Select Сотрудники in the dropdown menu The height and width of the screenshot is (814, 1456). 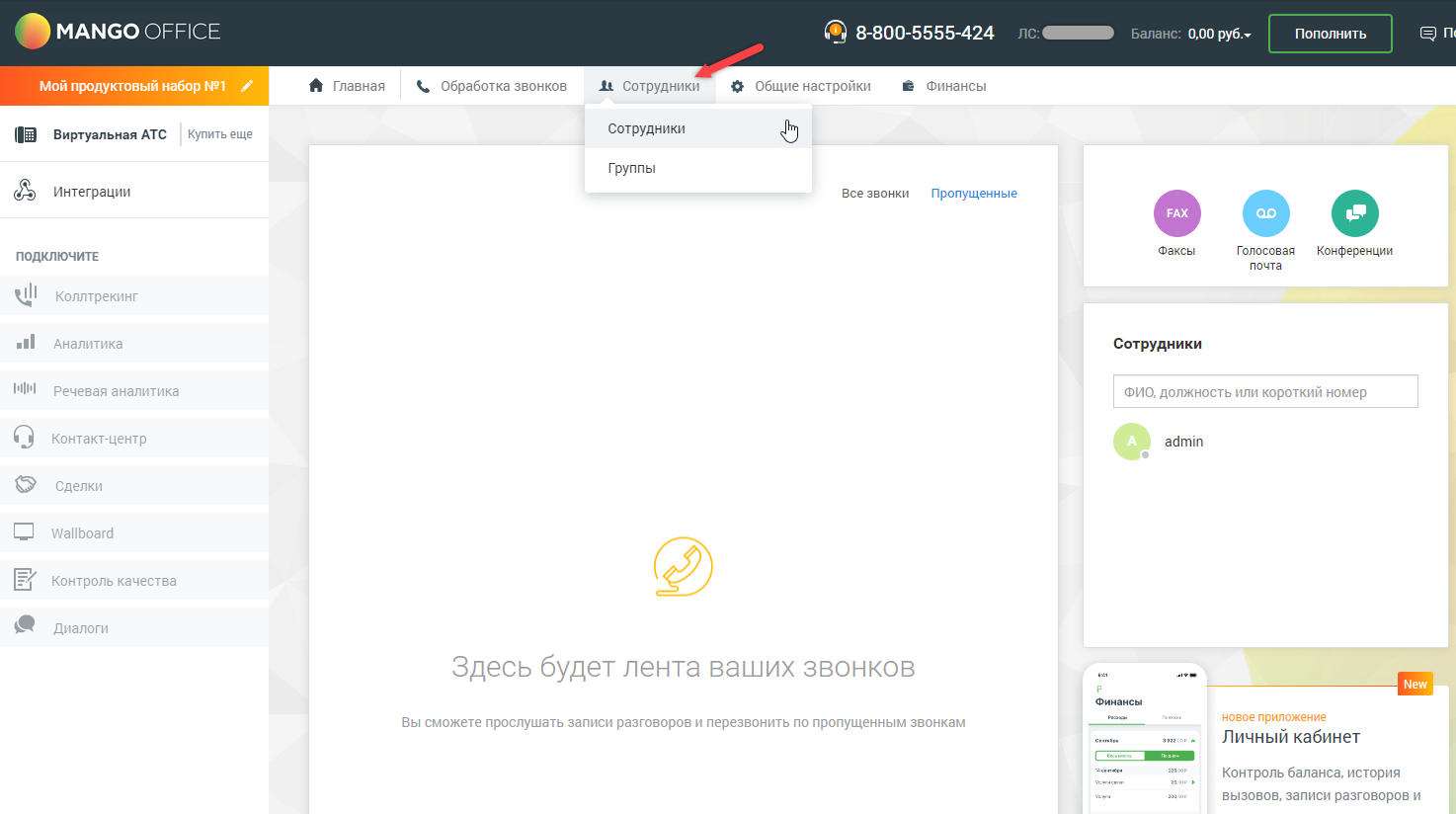coord(647,128)
